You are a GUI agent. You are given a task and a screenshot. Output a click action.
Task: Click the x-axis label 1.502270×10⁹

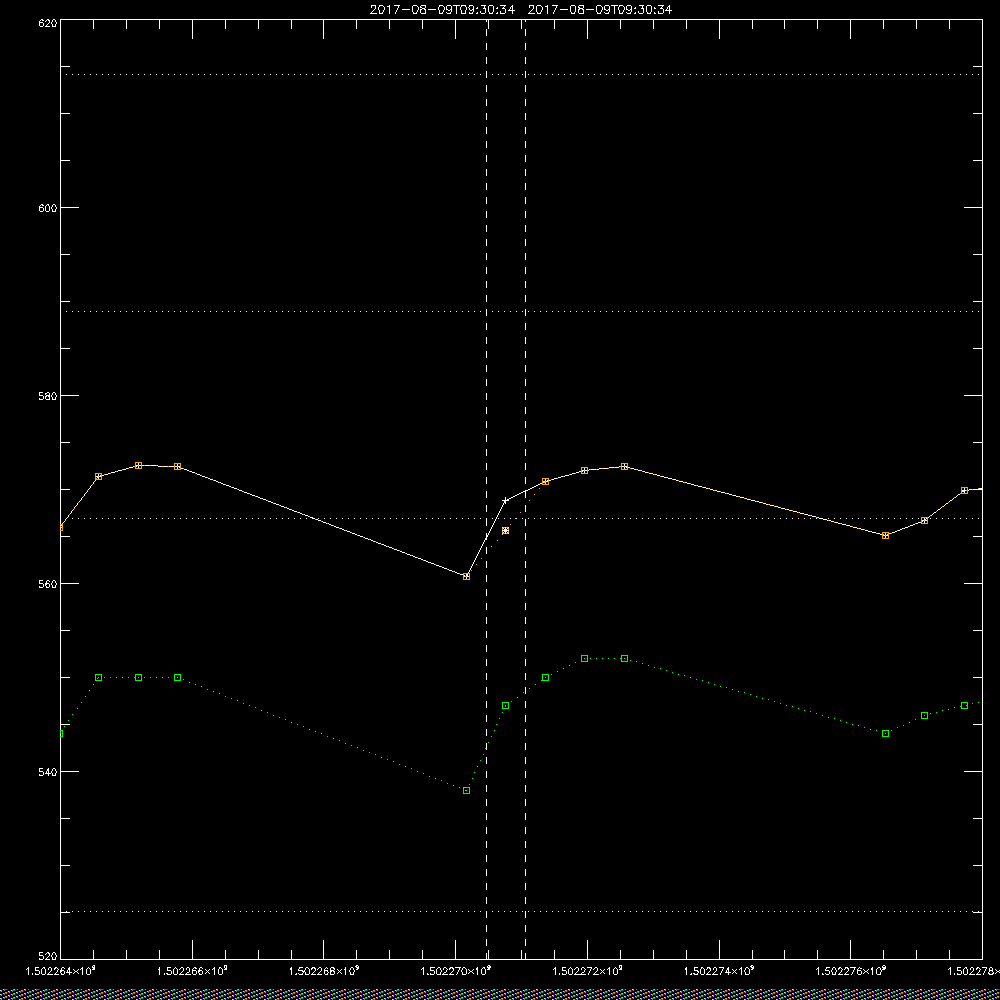point(456,971)
